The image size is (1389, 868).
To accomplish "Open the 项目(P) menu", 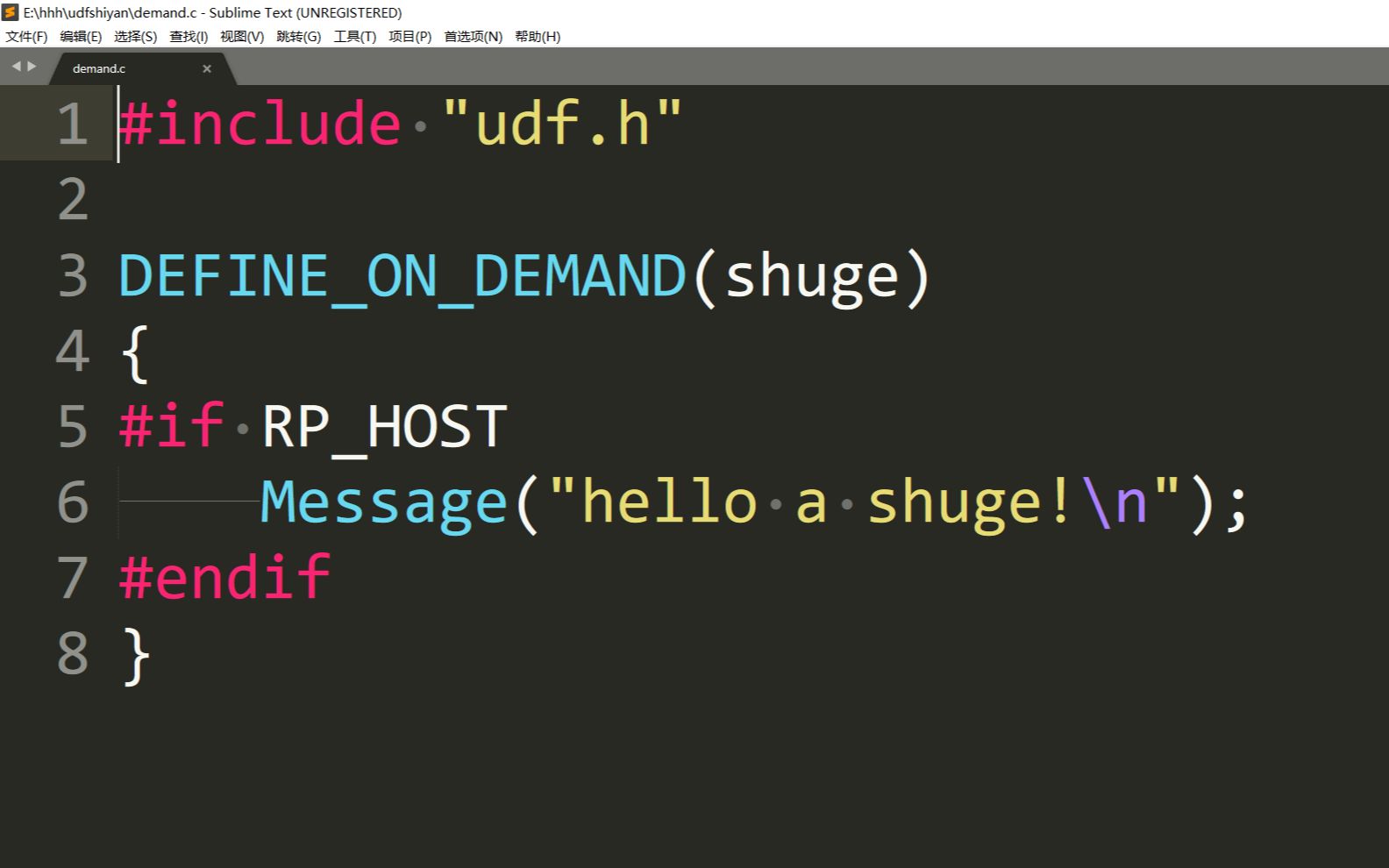I will click(x=410, y=36).
